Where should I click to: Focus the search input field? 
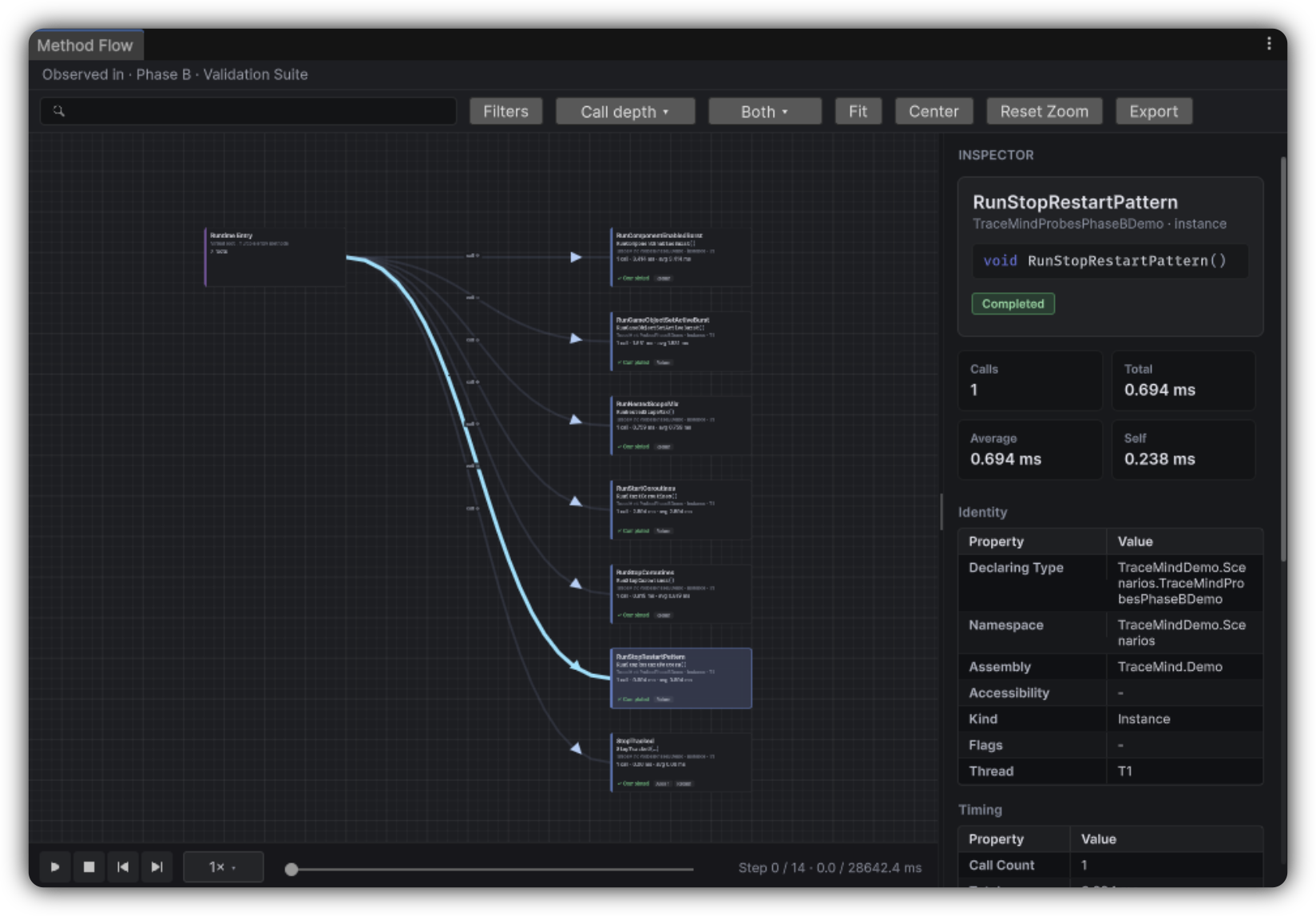coord(248,111)
